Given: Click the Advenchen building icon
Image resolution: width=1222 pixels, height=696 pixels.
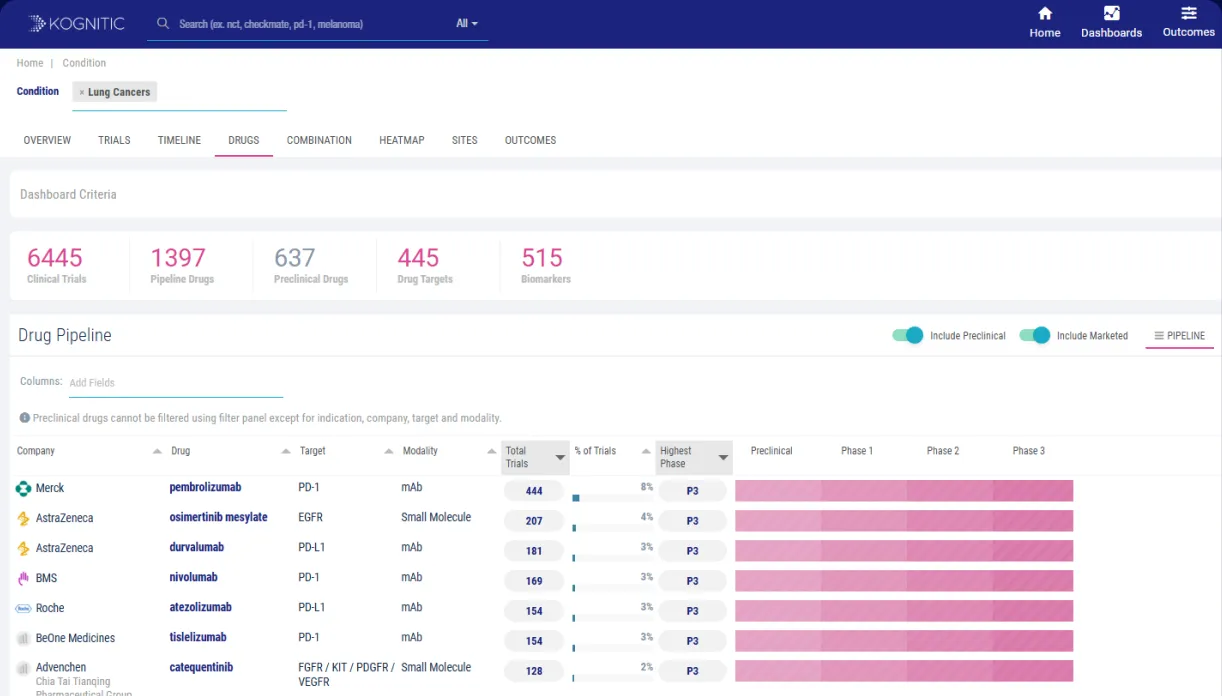Looking at the screenshot, I should point(23,668).
